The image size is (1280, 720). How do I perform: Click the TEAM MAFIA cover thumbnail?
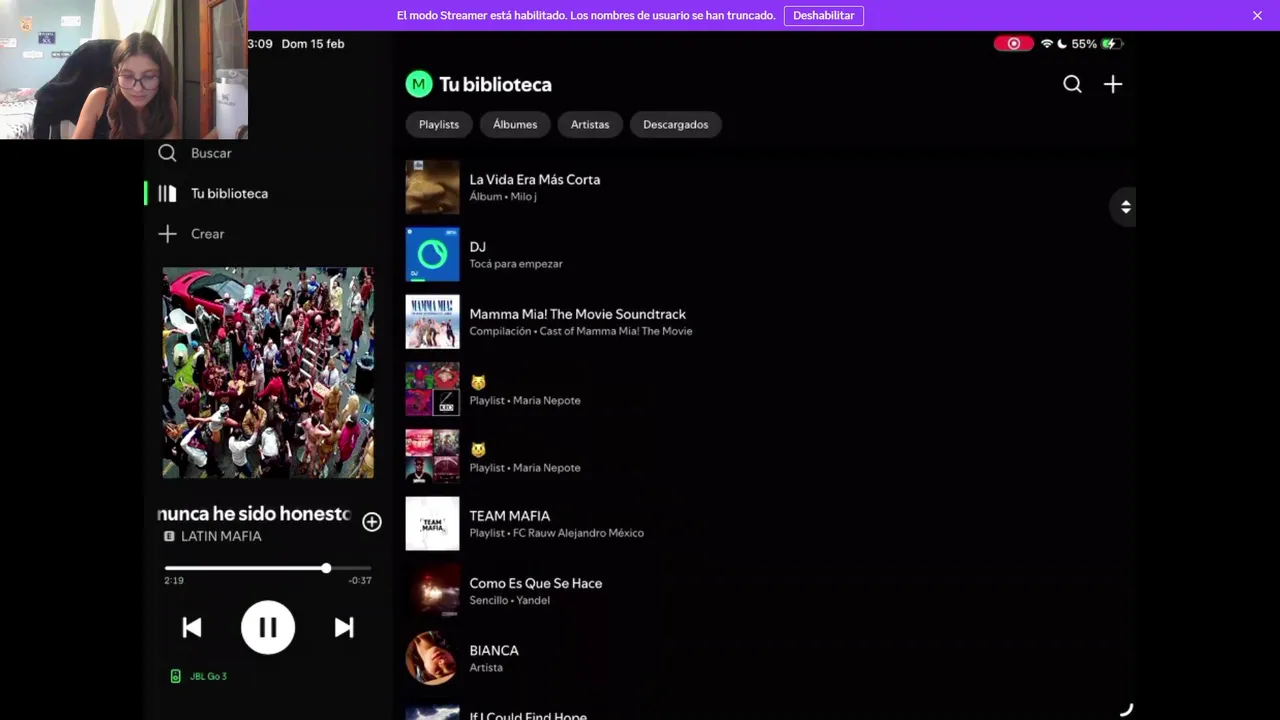coord(432,523)
